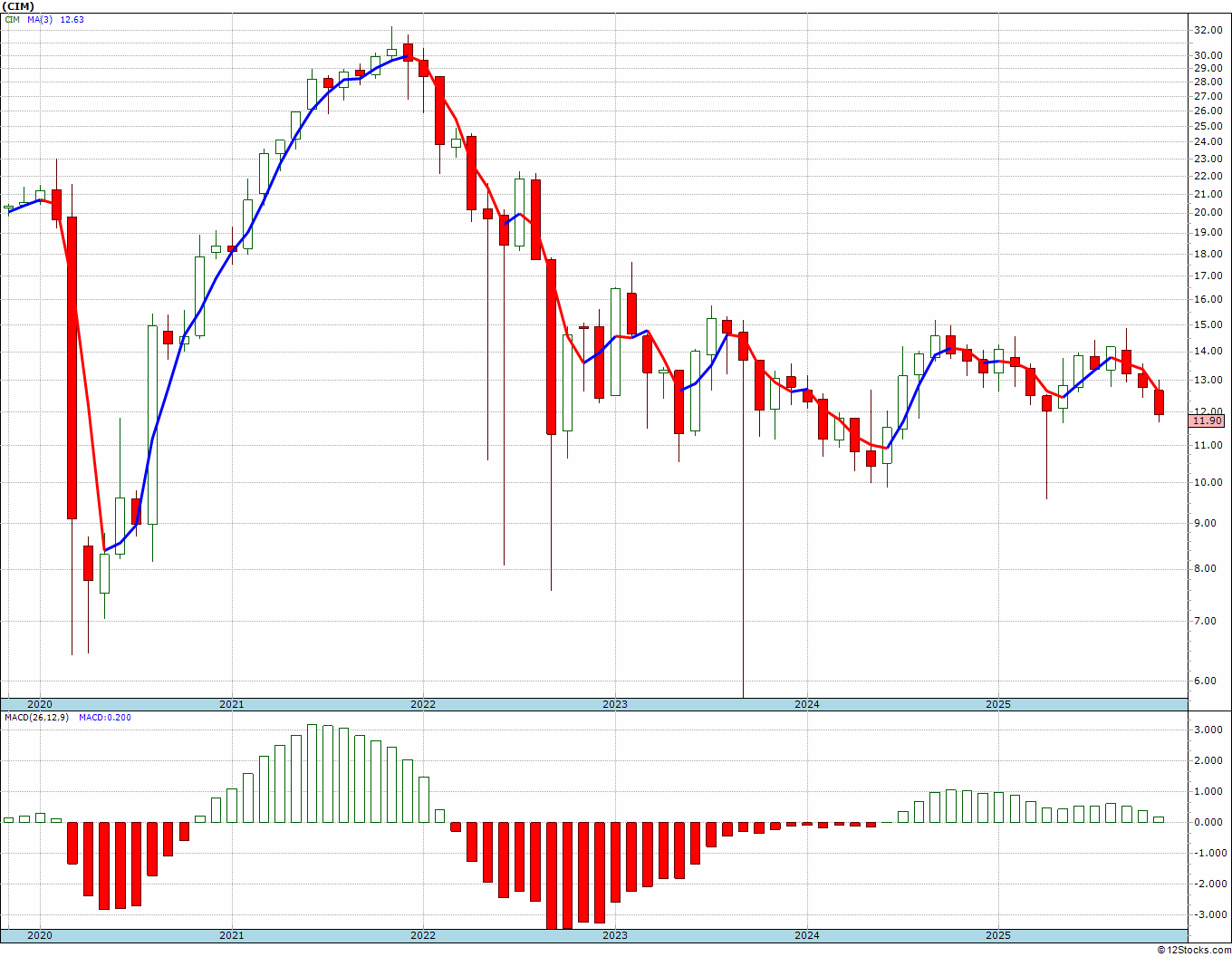Select the "30.00" price axis label
This screenshot has height=957, width=1232.
pos(1208,55)
